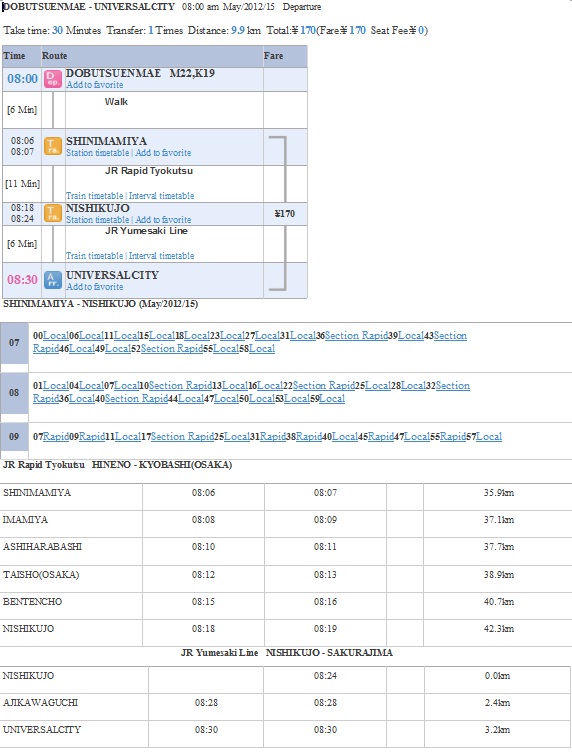Screen dimensions: 572x754
Task: Open Station timetable under NISHIKUJO
Action: (98, 219)
